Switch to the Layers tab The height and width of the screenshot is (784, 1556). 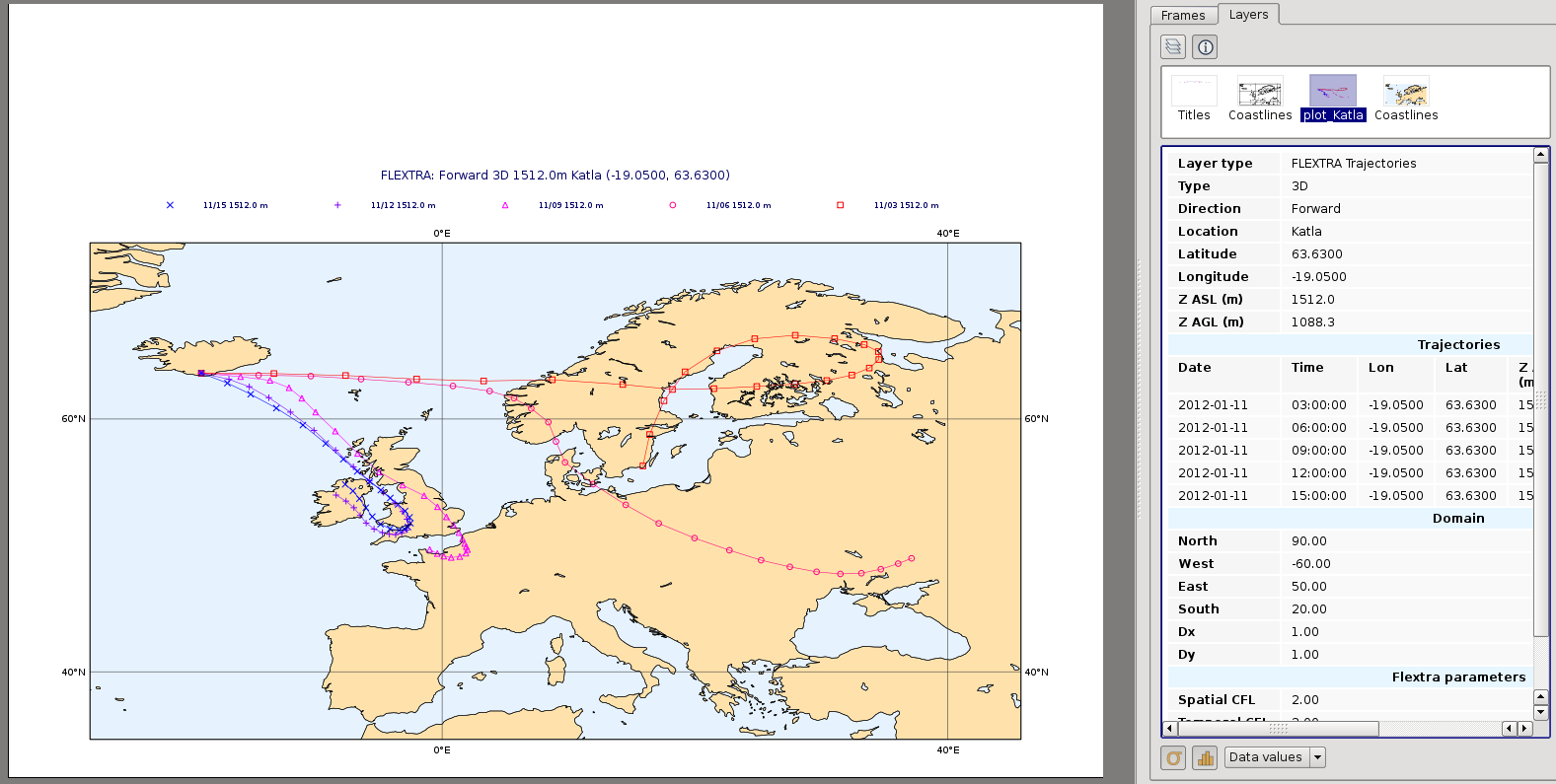[x=1248, y=14]
